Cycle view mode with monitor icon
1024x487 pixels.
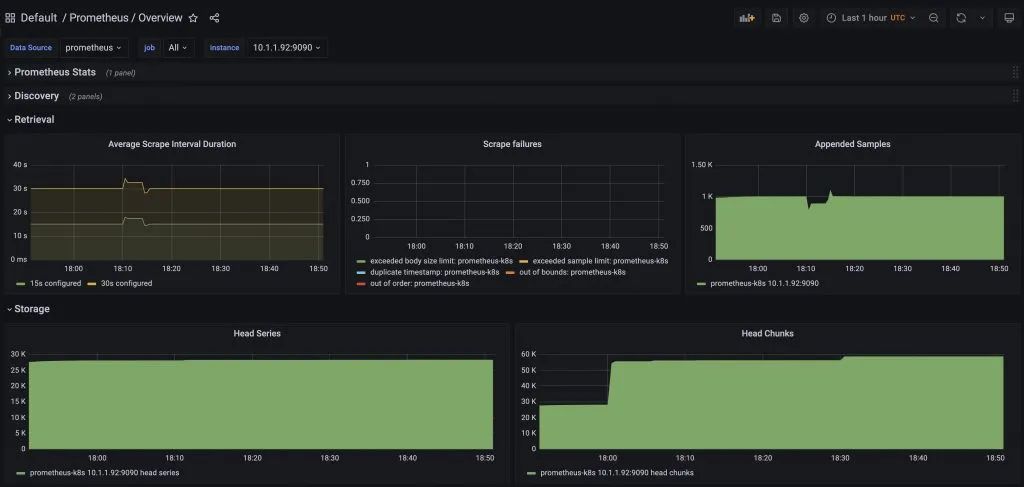tap(1008, 18)
